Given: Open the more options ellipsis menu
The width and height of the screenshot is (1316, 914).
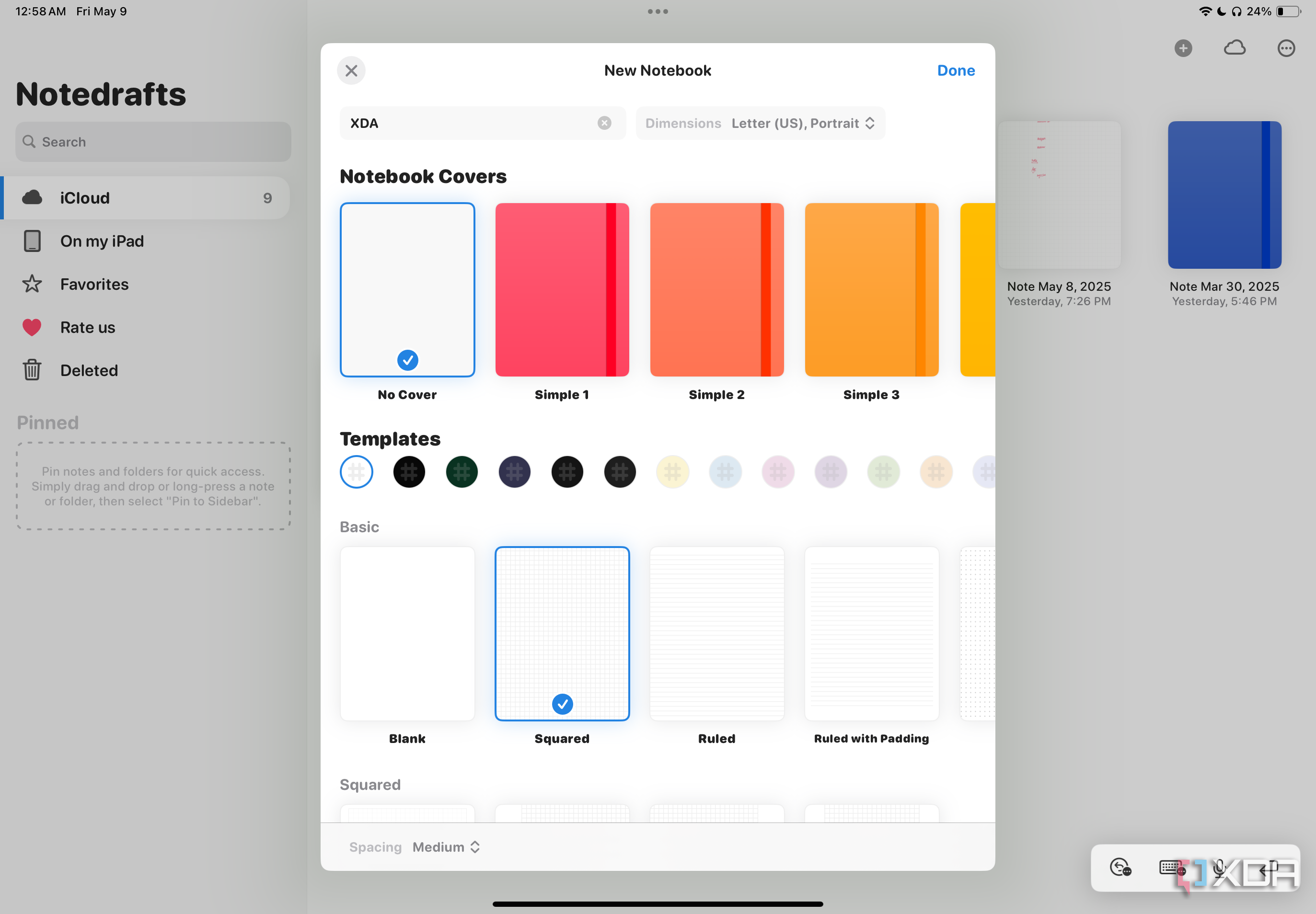Looking at the screenshot, I should pos(1286,48).
